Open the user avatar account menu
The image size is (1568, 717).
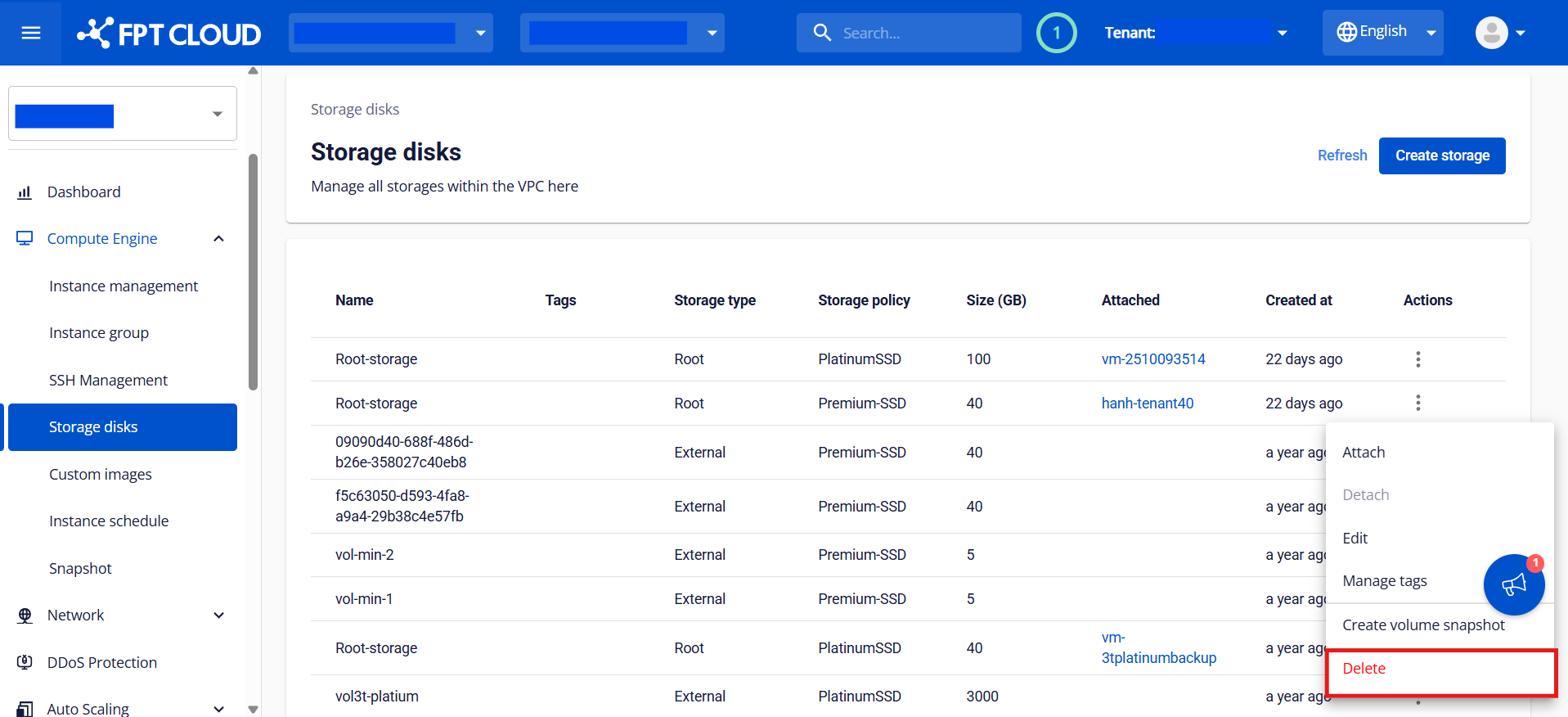point(1500,33)
